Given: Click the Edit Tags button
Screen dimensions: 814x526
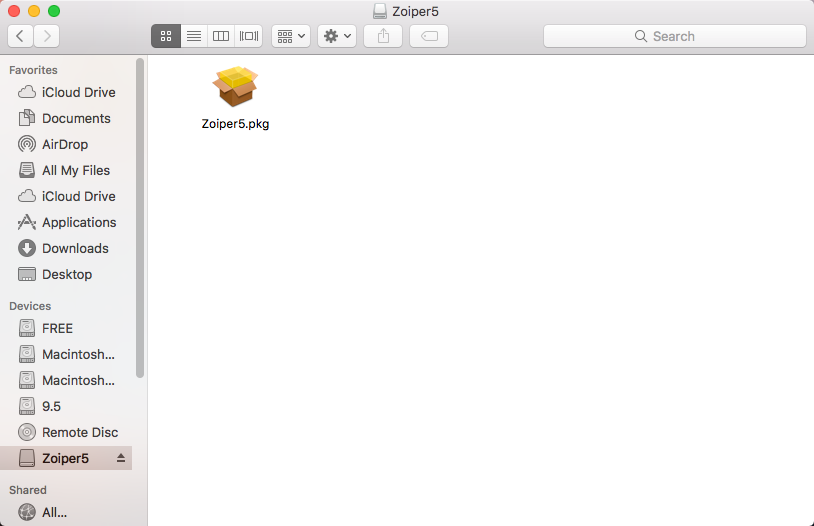Looking at the screenshot, I should (x=428, y=36).
